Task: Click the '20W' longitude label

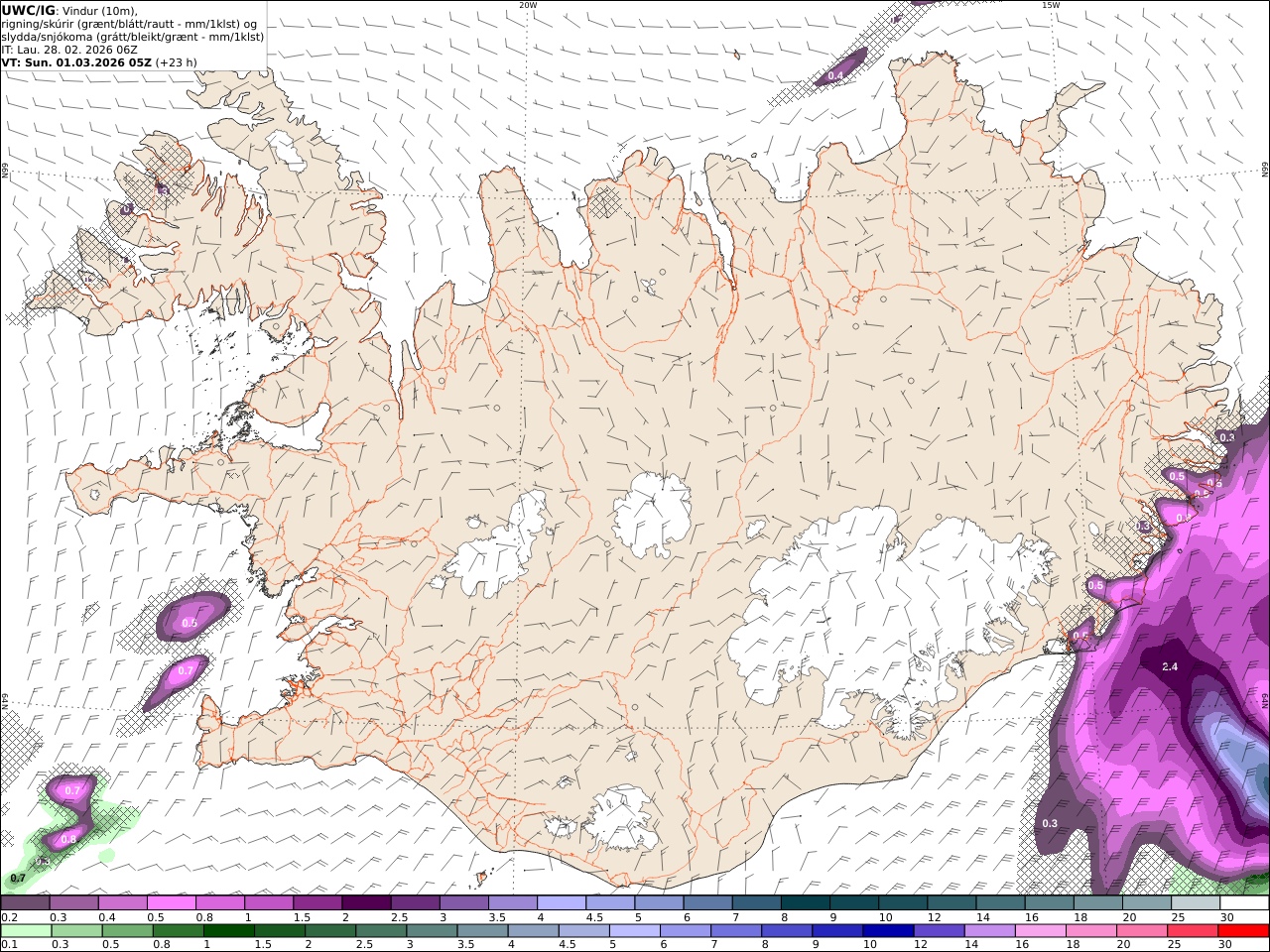Action: [528, 5]
